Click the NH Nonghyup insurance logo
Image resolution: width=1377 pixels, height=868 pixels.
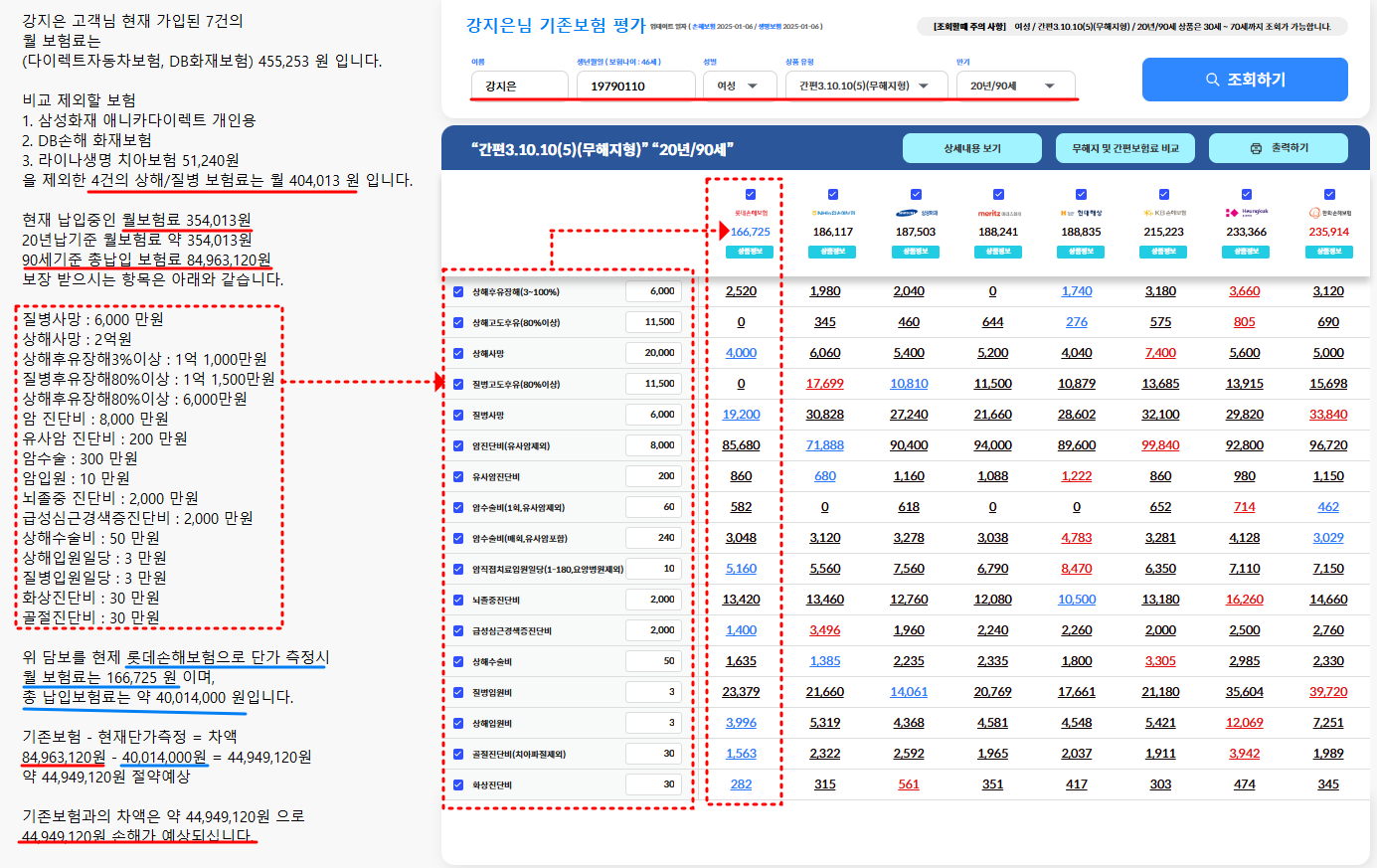coord(833,213)
